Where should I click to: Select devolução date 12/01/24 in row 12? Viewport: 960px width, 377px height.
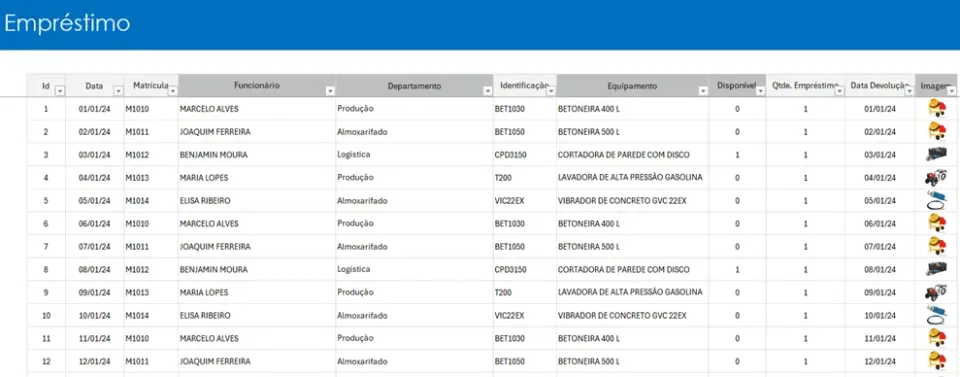(880, 362)
